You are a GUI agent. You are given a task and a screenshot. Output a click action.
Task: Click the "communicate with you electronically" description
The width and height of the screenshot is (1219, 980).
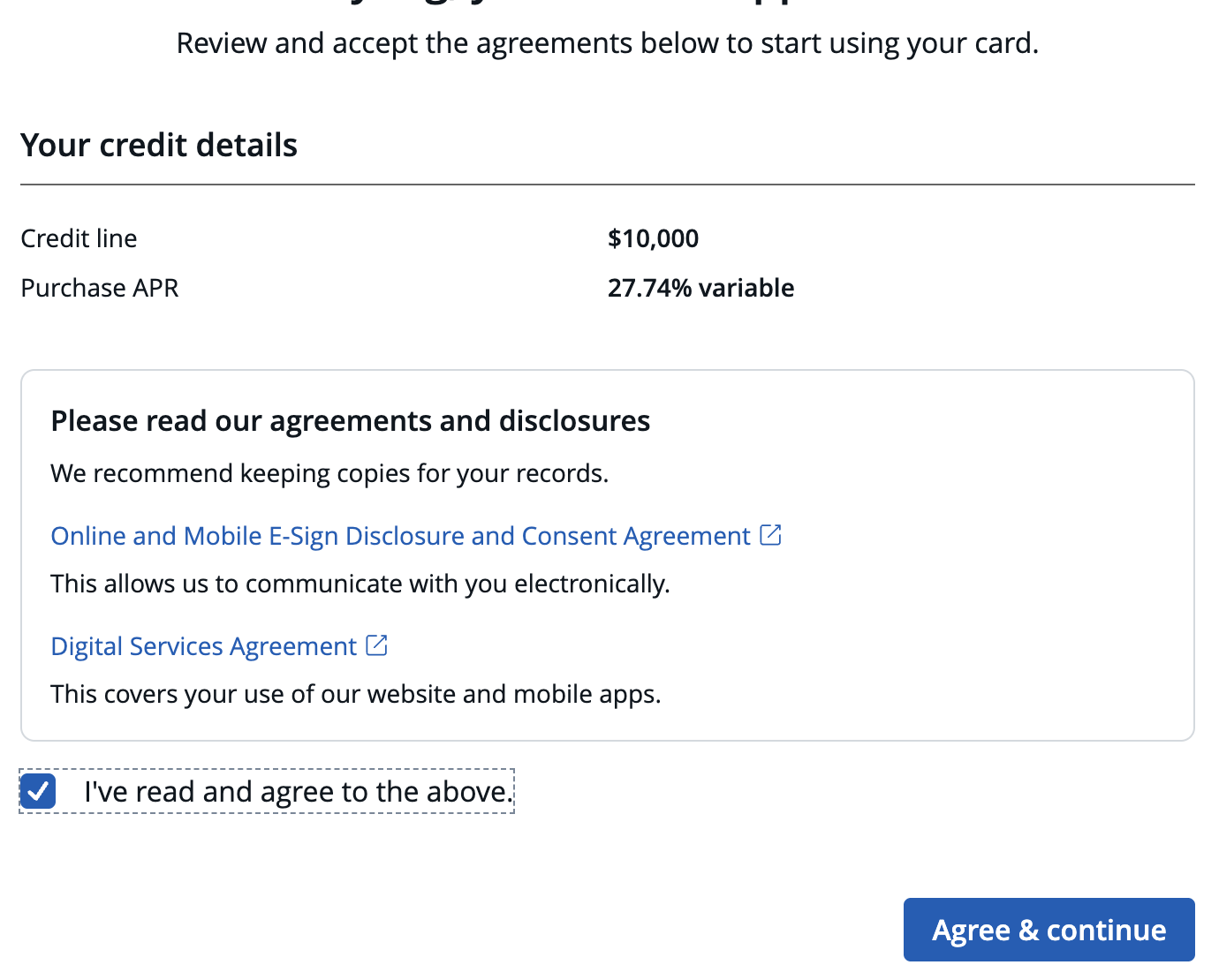360,584
